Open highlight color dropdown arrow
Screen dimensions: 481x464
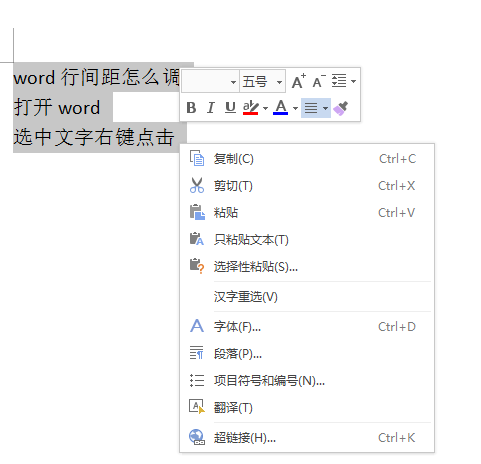[265, 108]
